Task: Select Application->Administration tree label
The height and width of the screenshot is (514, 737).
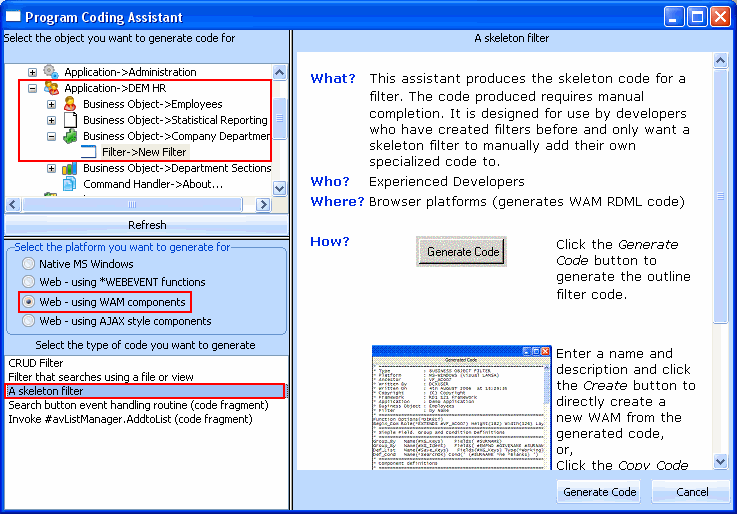Action: (130, 72)
